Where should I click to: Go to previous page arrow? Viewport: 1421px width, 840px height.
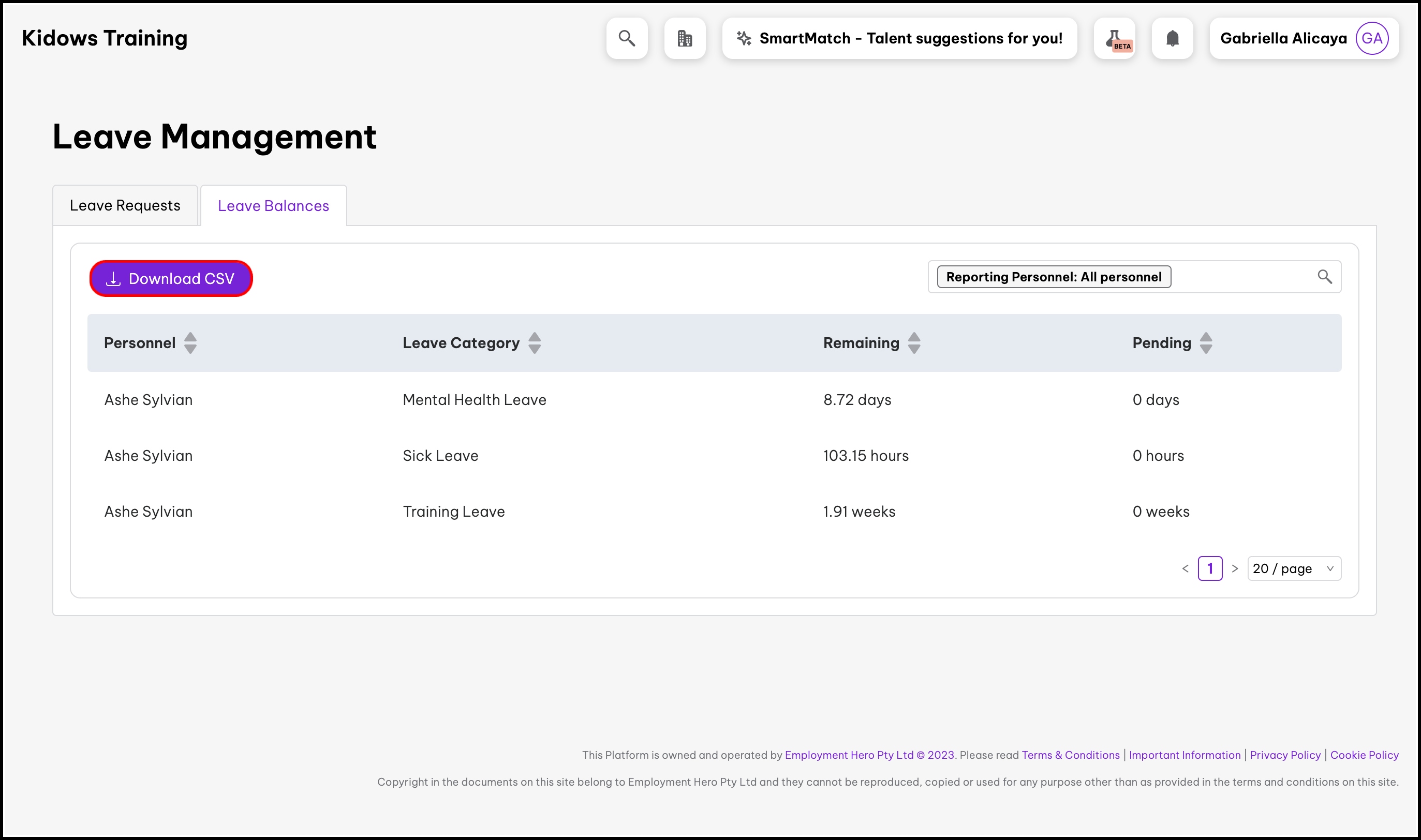1185,568
